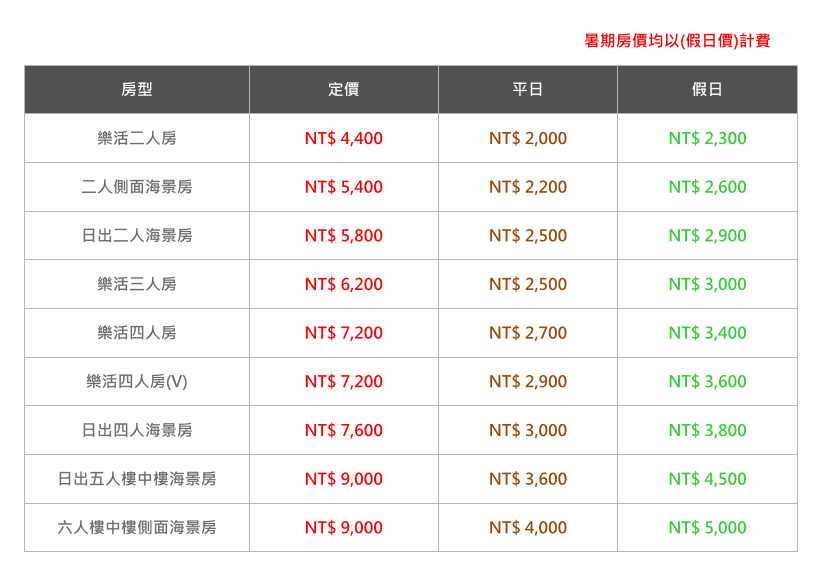Click the NT$ 2,900 holiday price in green
Image resolution: width=831 pixels, height=574 pixels.
coord(707,236)
